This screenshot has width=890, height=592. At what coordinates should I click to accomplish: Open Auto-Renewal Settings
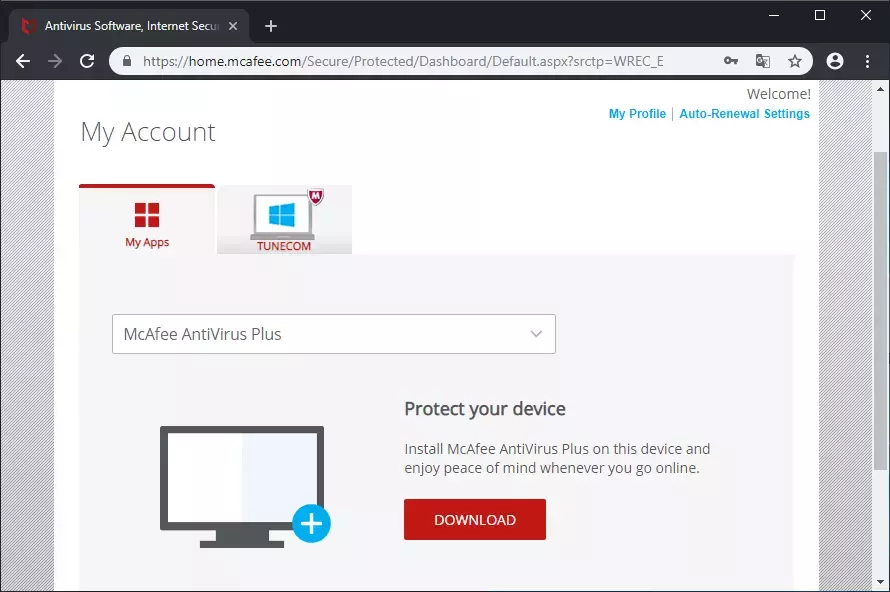point(744,114)
